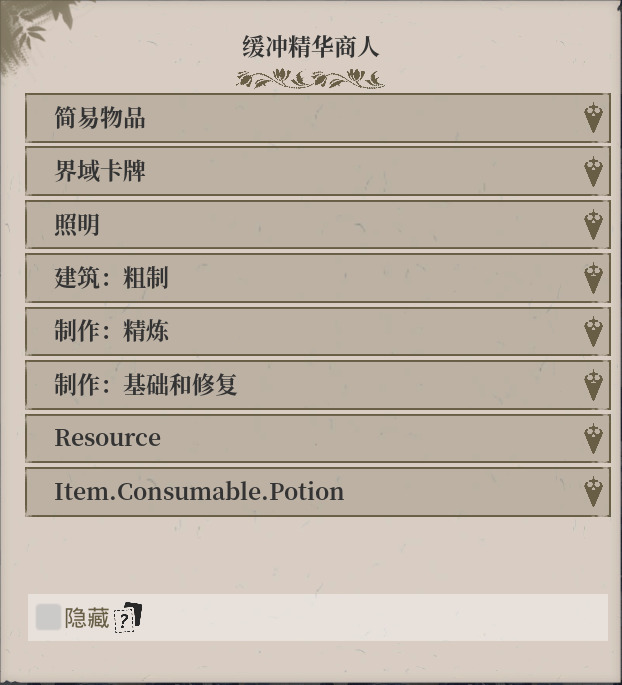Click the arrow icon on 简易物品 row

tap(593, 118)
